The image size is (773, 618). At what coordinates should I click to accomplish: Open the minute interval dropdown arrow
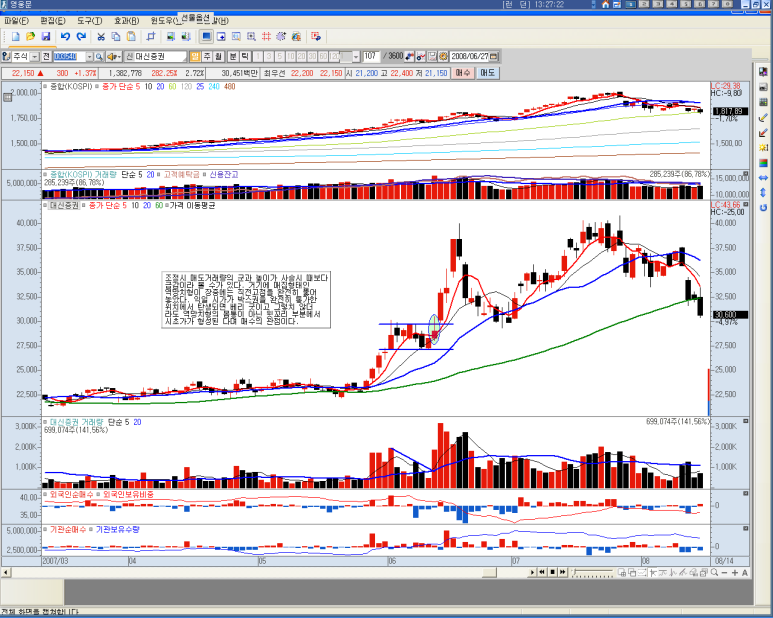[x=356, y=57]
